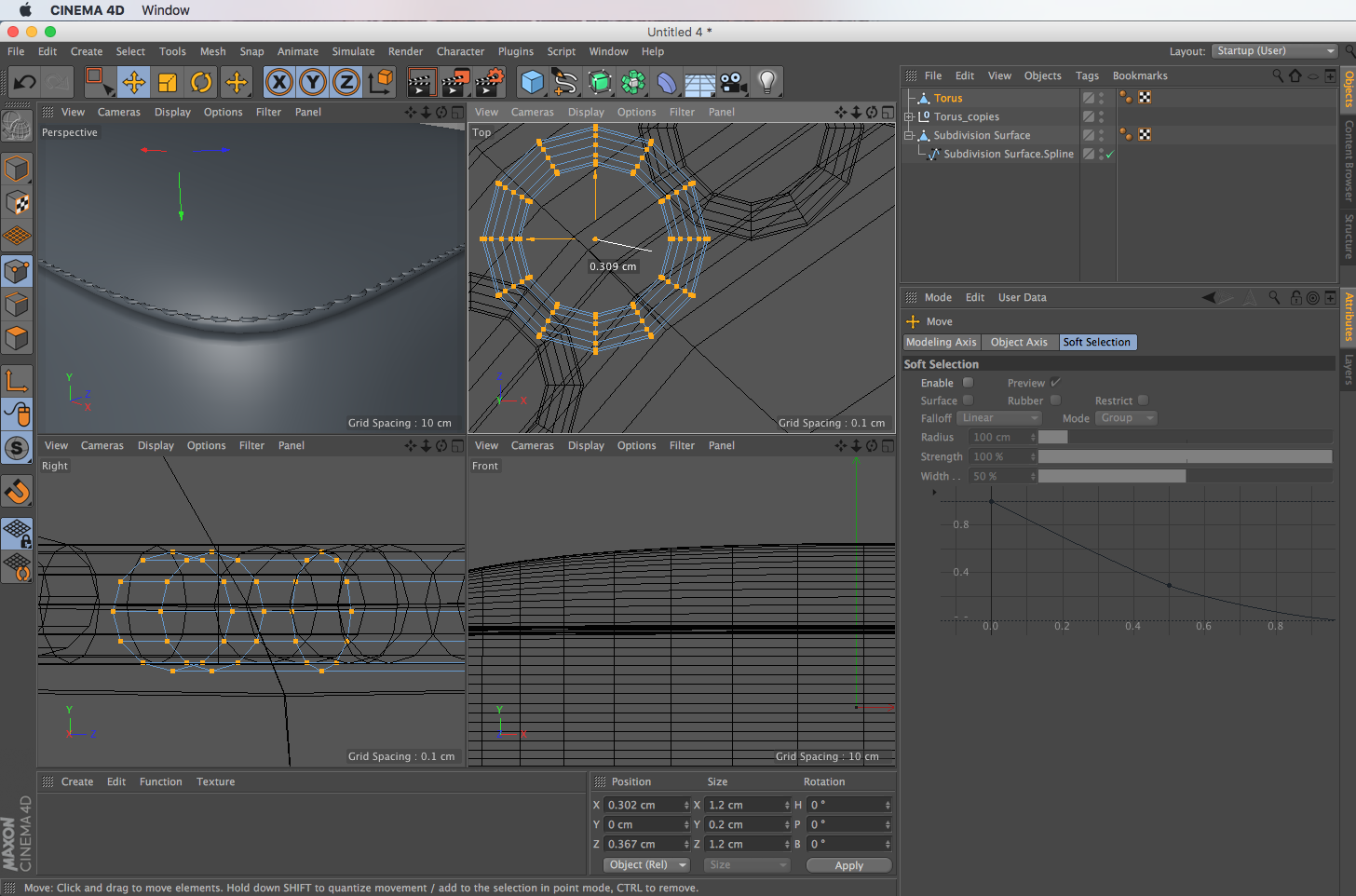Click the Render to Picture Viewer icon
The width and height of the screenshot is (1356, 896).
pos(455,82)
